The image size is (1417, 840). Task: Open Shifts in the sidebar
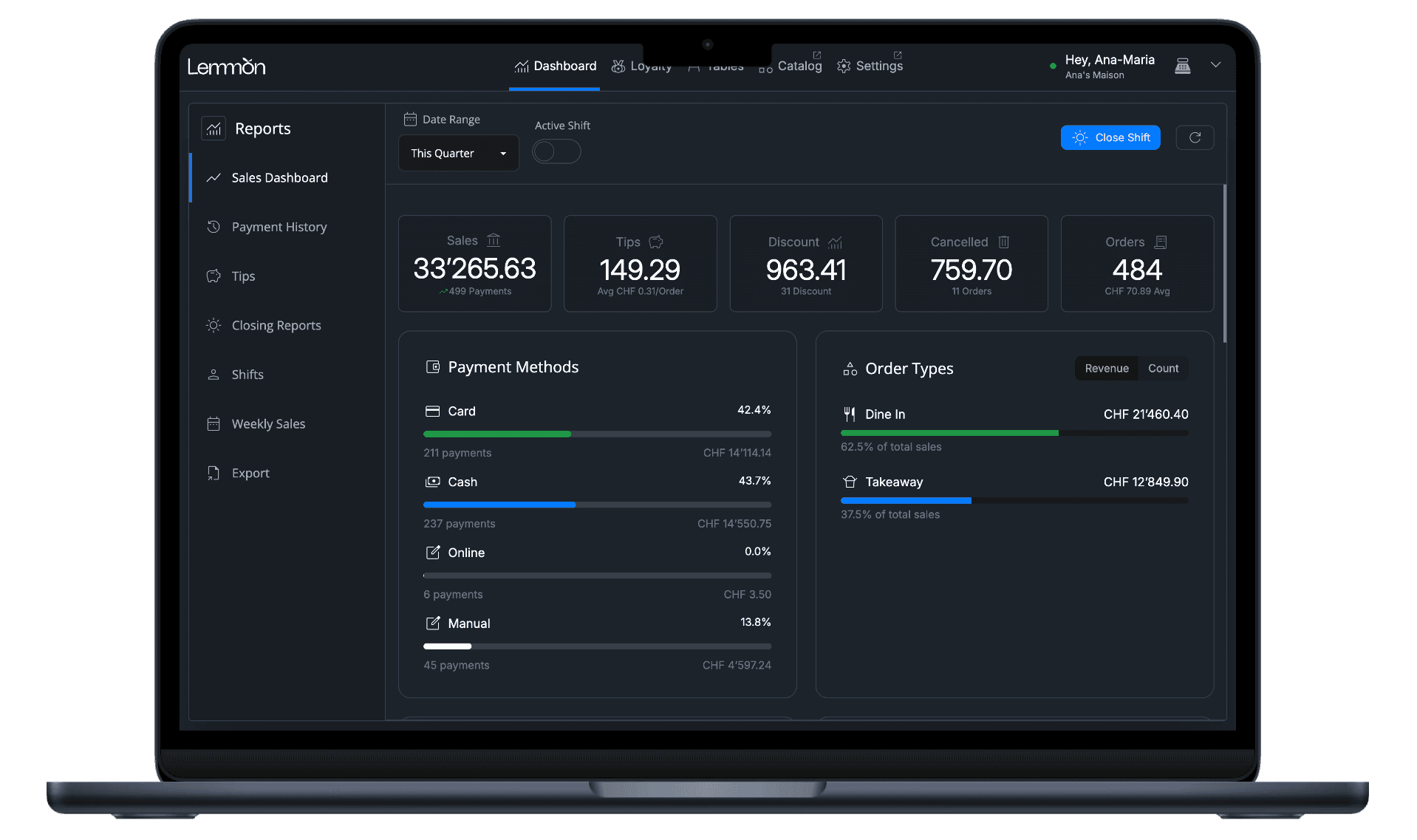[287, 375]
